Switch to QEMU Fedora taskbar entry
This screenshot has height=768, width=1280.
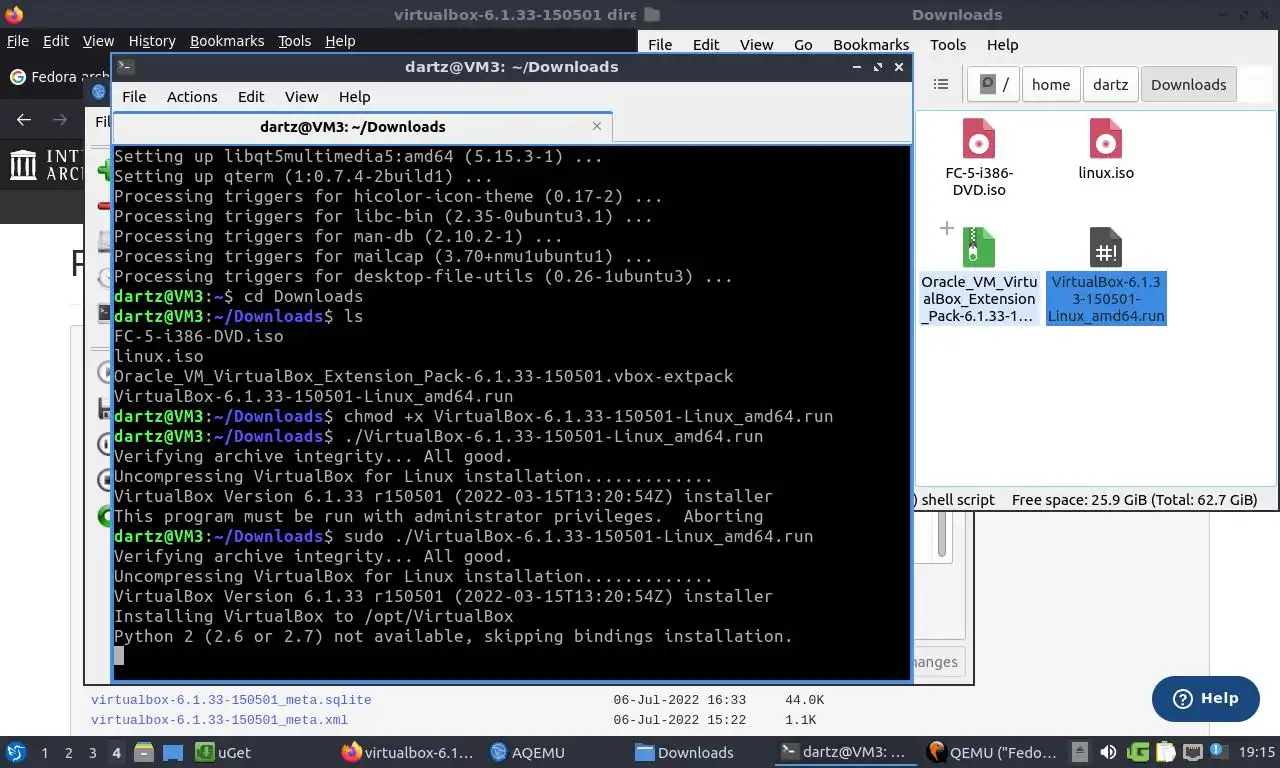pyautogui.click(x=990, y=752)
